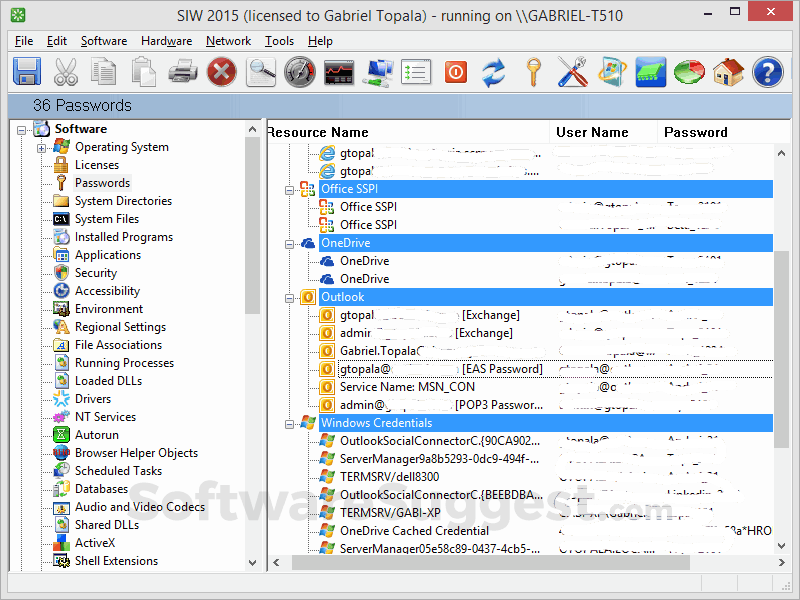Collapse the Software root tree node
Viewport: 800px width, 600px height.
point(21,130)
